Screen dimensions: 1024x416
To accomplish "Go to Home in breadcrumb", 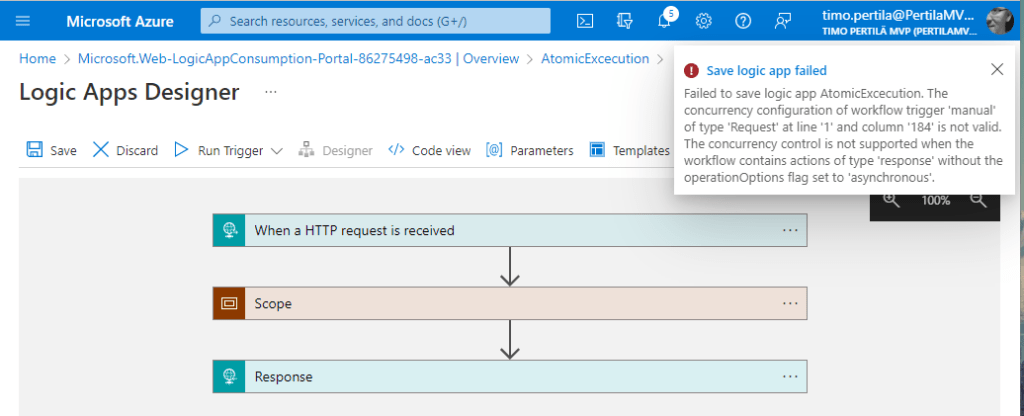I will coord(37,59).
